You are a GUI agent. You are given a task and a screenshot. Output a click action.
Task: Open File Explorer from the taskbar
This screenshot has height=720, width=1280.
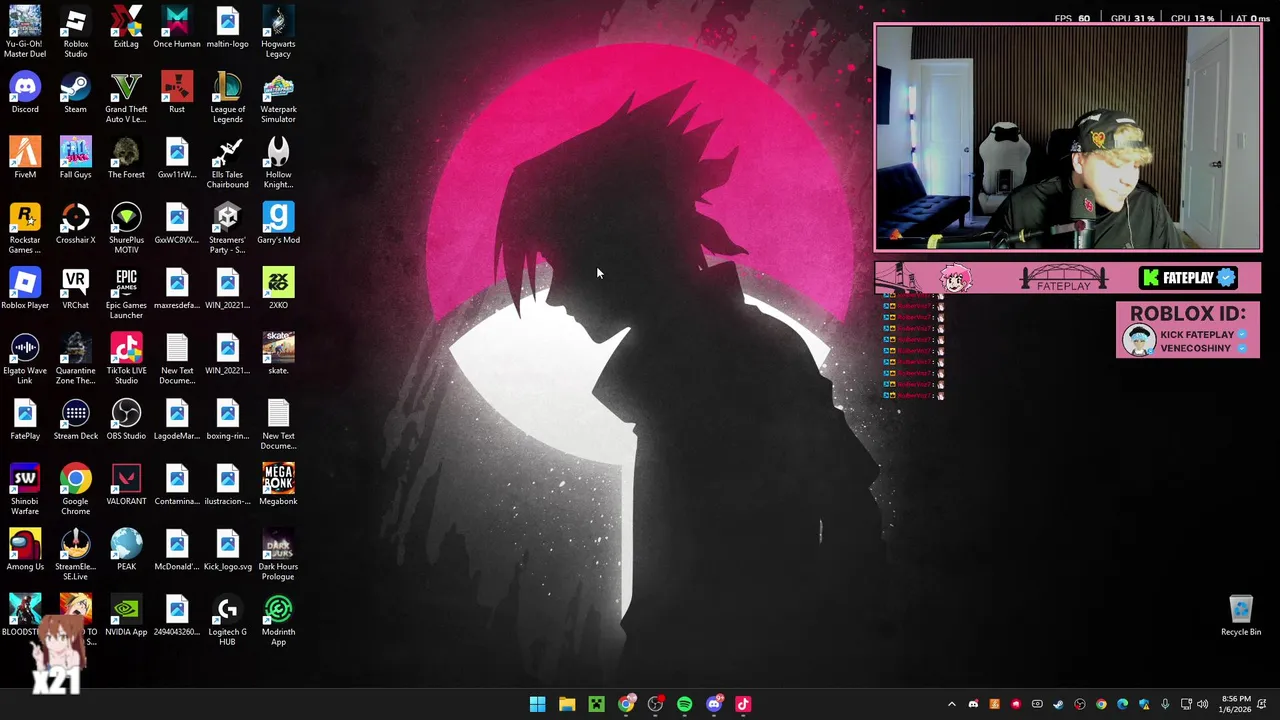(x=567, y=704)
